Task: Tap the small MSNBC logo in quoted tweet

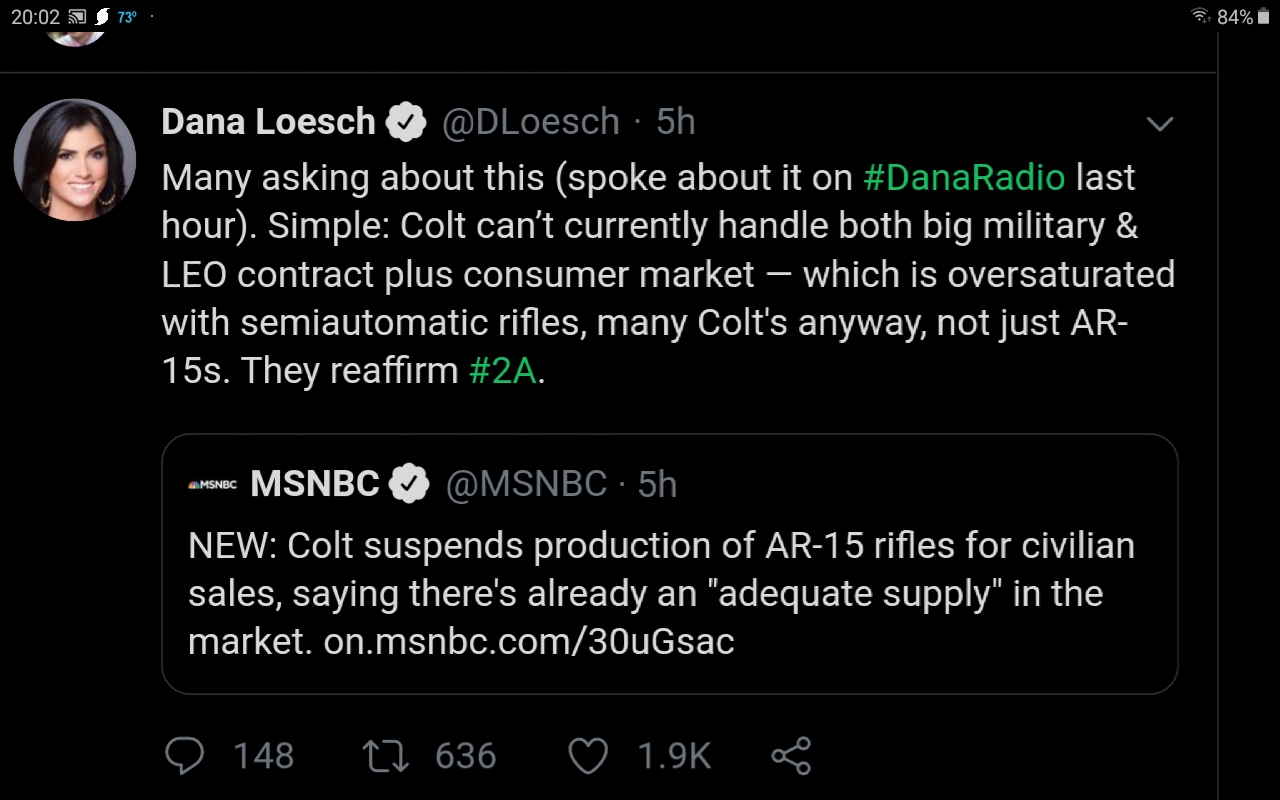Action: [212, 485]
